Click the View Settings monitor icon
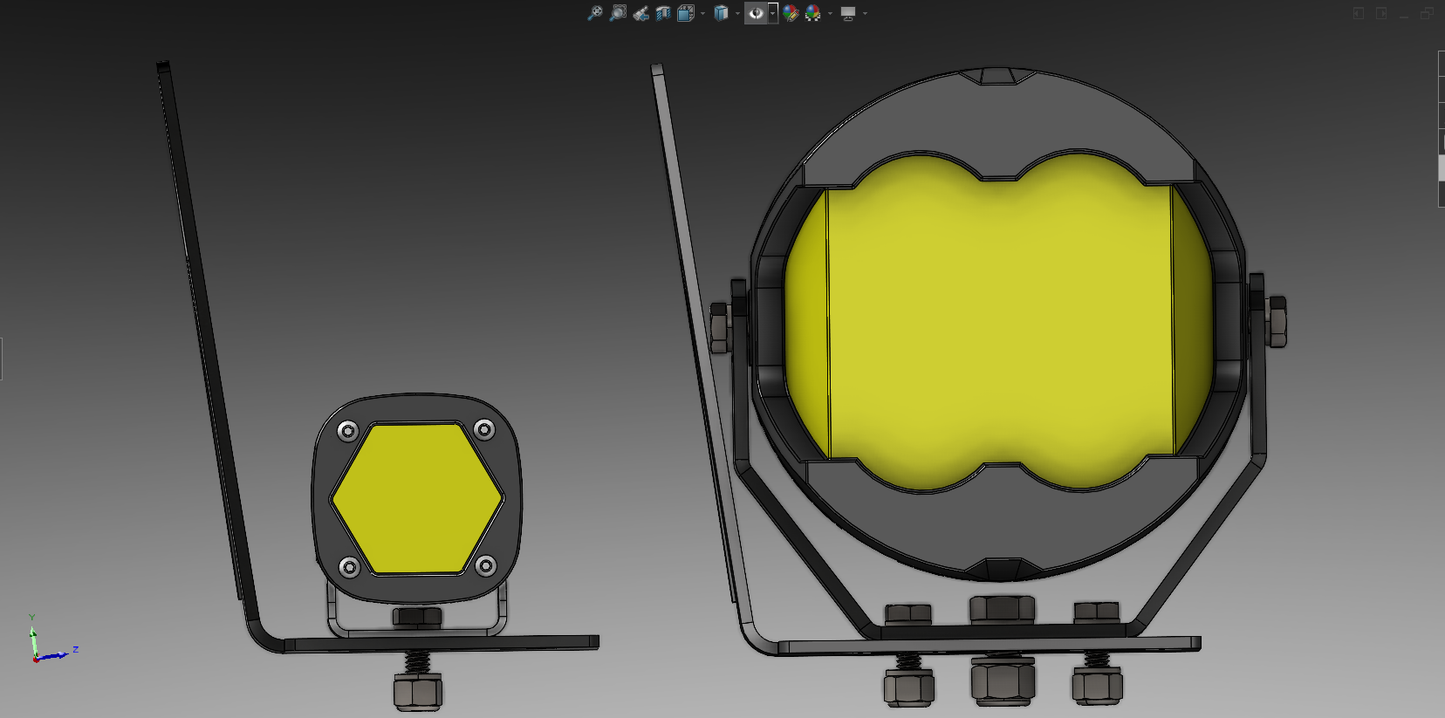1445x718 pixels. pos(848,13)
